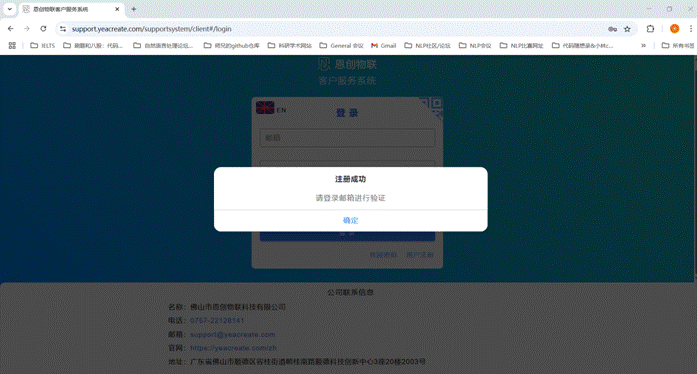This screenshot has width=697, height=374.
Task: Open the password key icon in address bar
Action: (x=612, y=29)
